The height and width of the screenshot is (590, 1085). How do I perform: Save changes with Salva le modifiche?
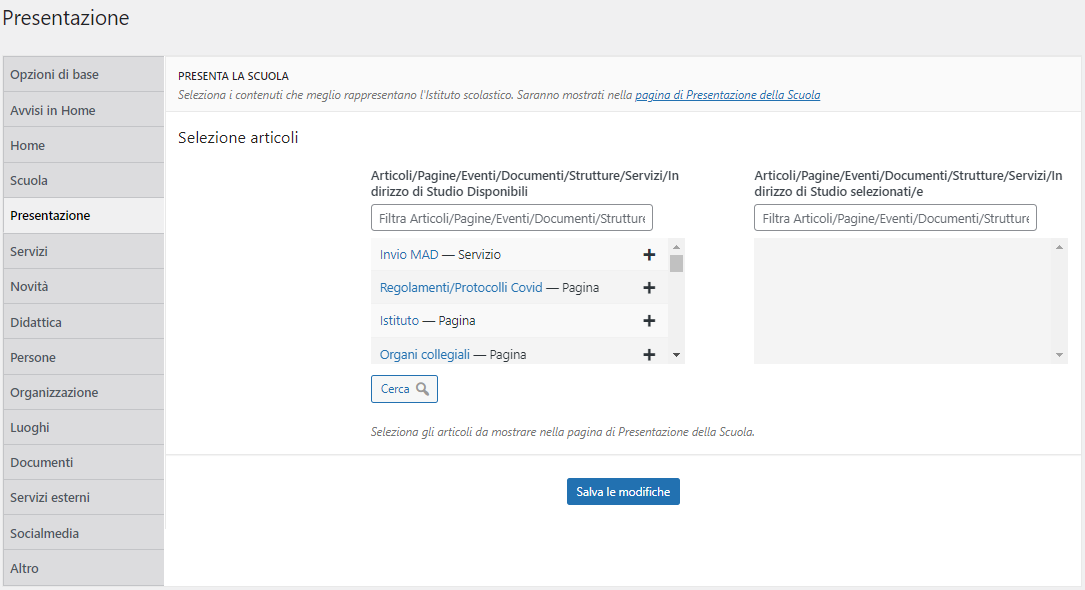[623, 492]
